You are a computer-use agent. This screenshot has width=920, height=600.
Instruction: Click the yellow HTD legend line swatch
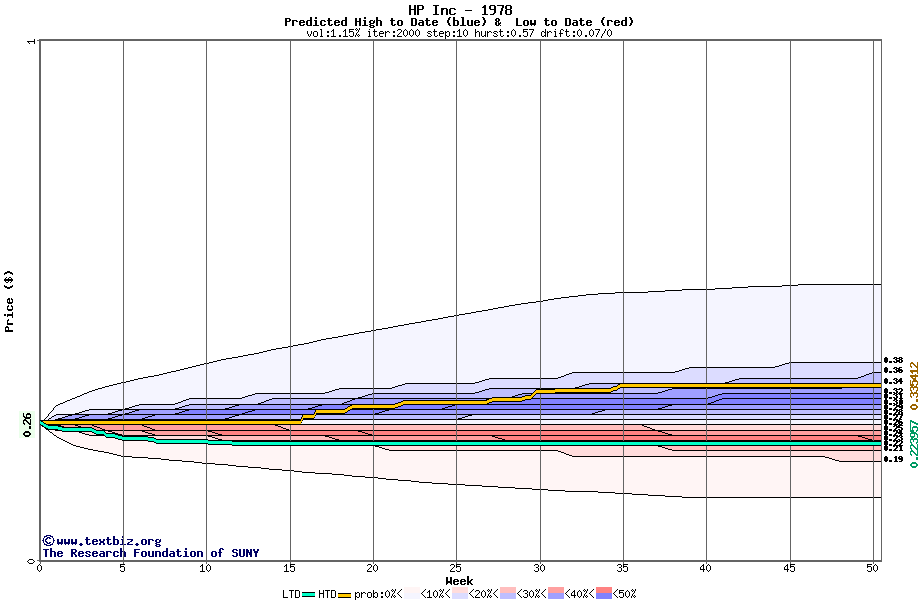(x=344, y=595)
